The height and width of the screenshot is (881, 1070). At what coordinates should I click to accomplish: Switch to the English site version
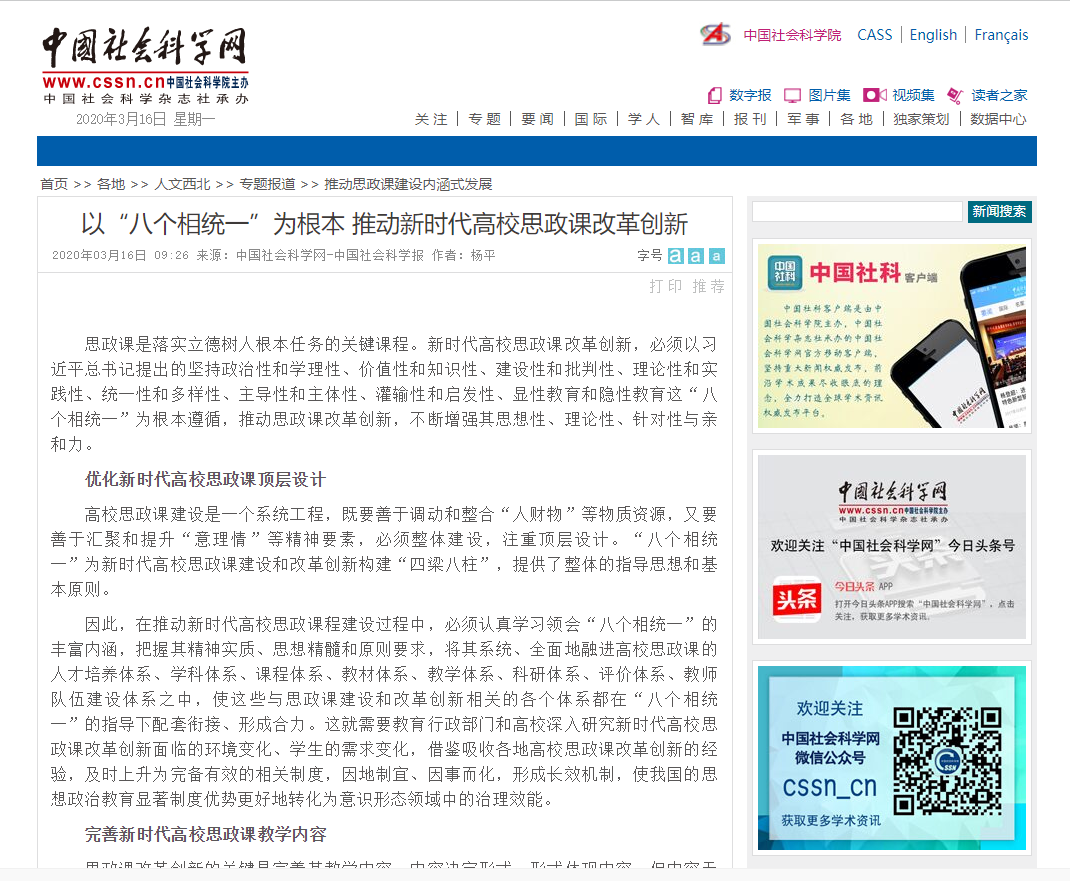click(933, 35)
